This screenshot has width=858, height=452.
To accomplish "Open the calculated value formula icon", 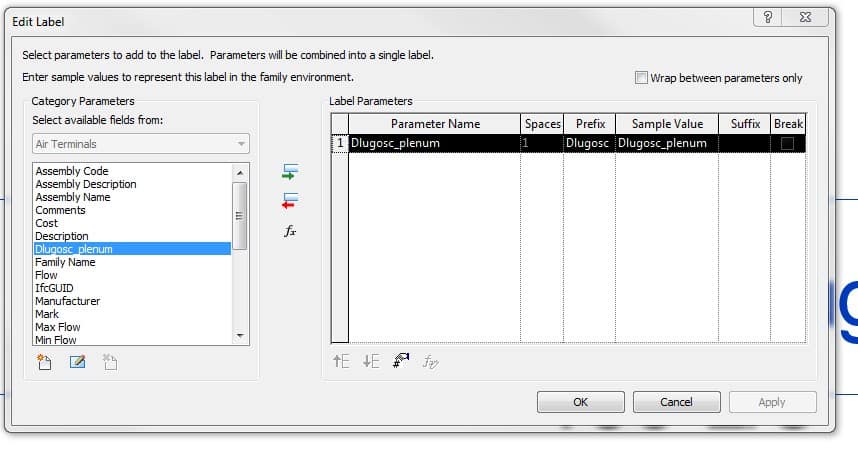I will click(x=289, y=231).
